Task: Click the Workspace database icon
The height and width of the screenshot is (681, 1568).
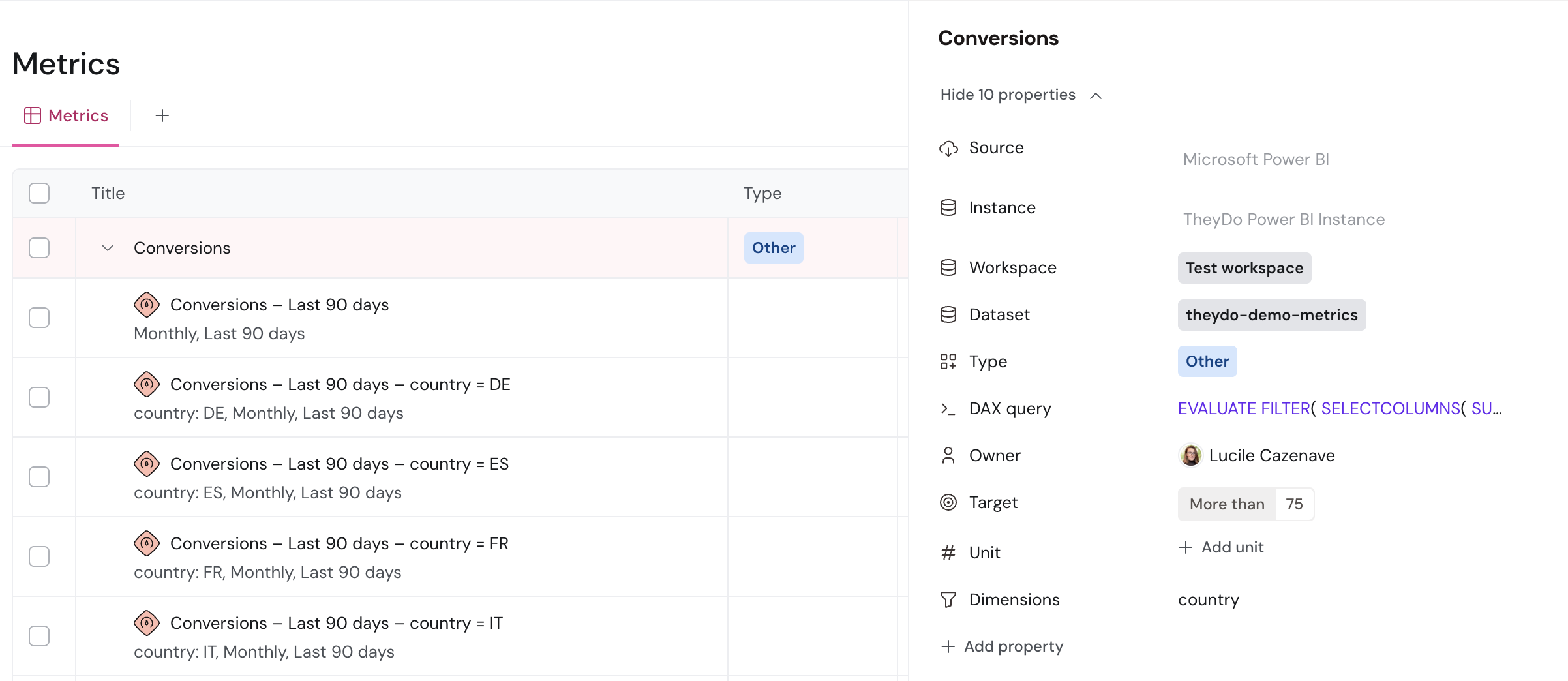Action: (x=948, y=267)
